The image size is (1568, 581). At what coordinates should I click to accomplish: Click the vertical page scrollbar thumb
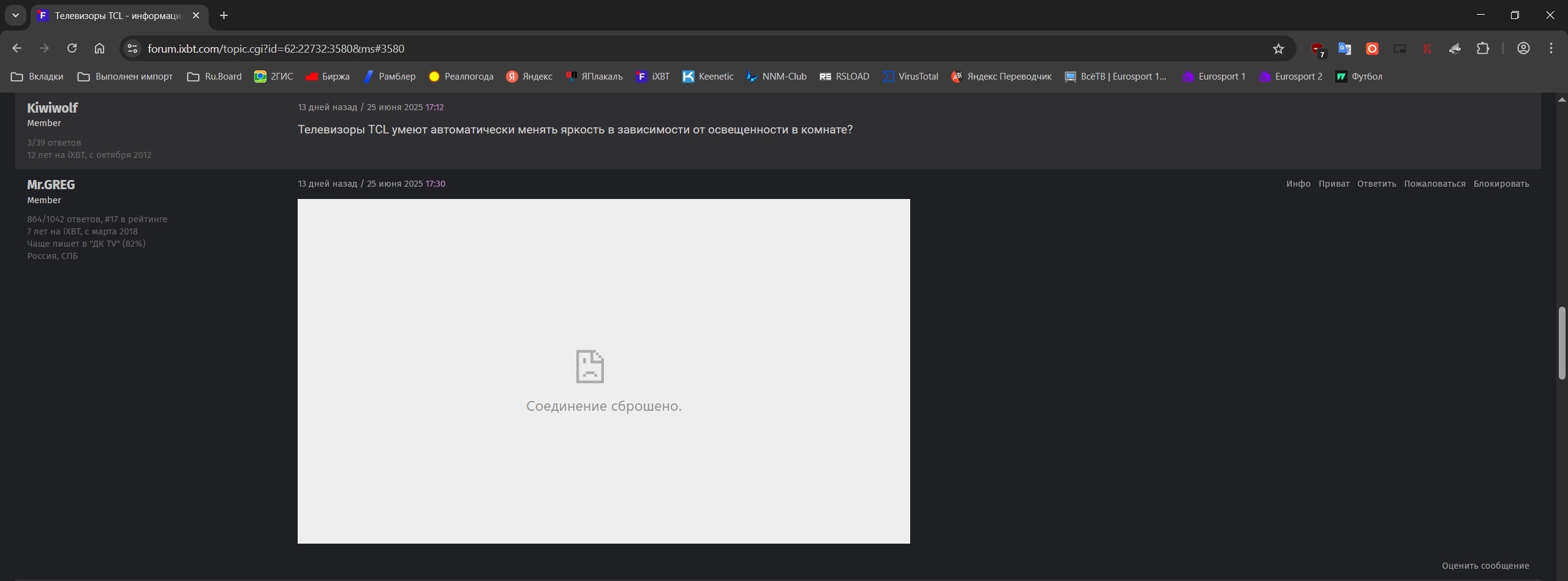tap(1561, 343)
